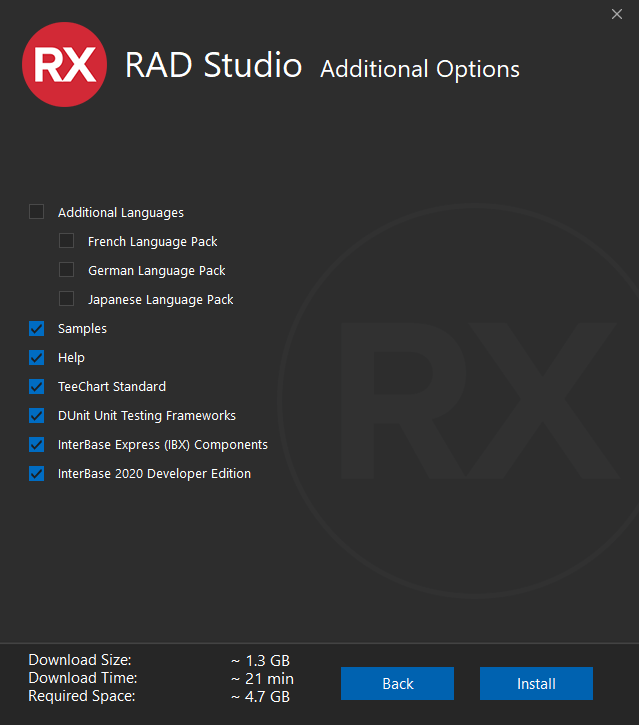Uncheck the Samples checkbox
Screen dimensions: 639x725
[37, 328]
